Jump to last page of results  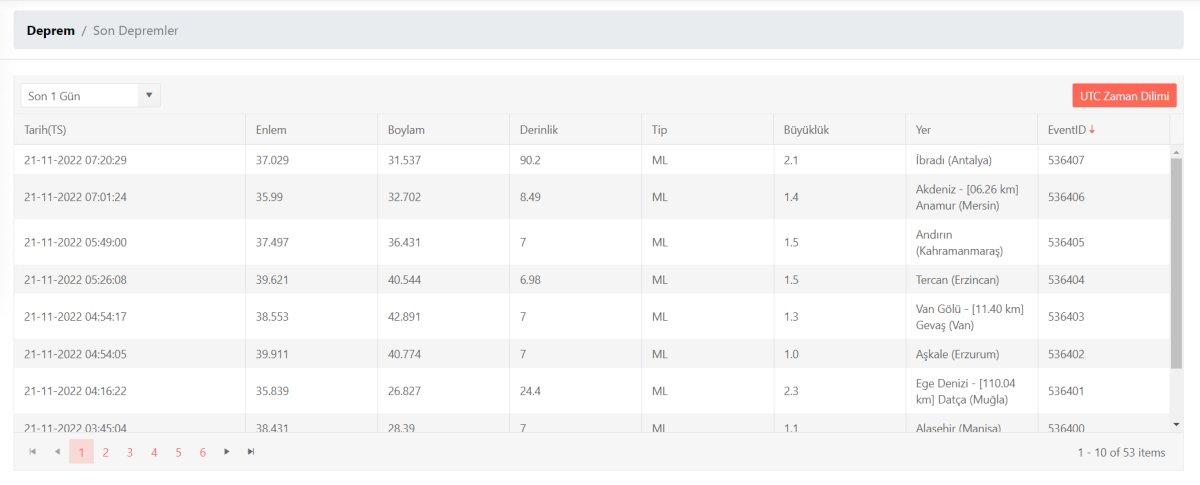tap(251, 452)
